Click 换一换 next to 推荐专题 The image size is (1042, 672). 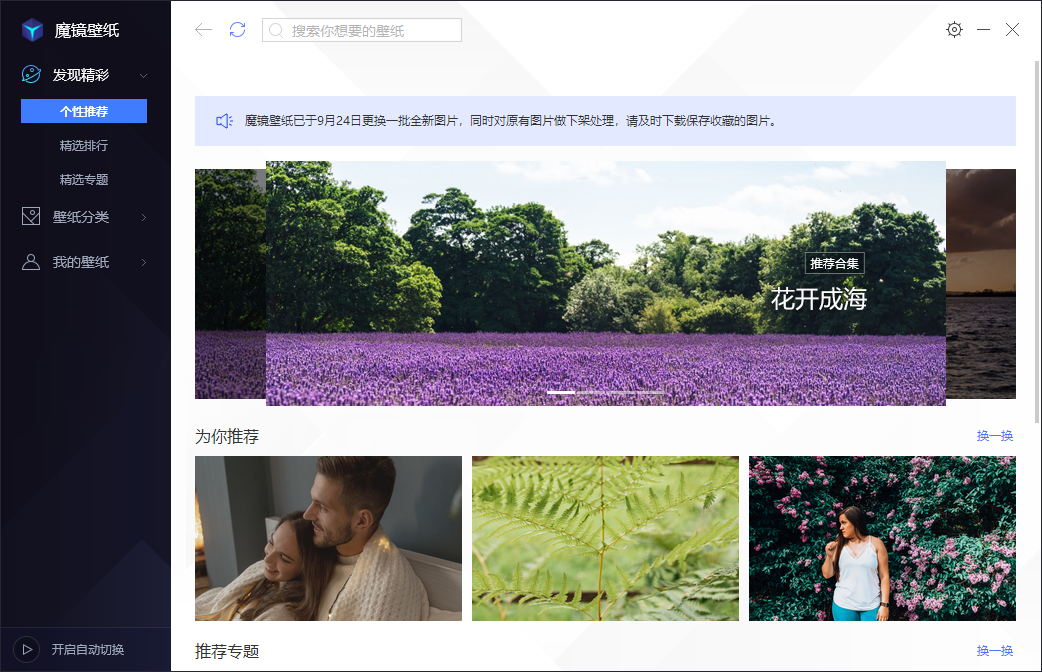point(995,651)
